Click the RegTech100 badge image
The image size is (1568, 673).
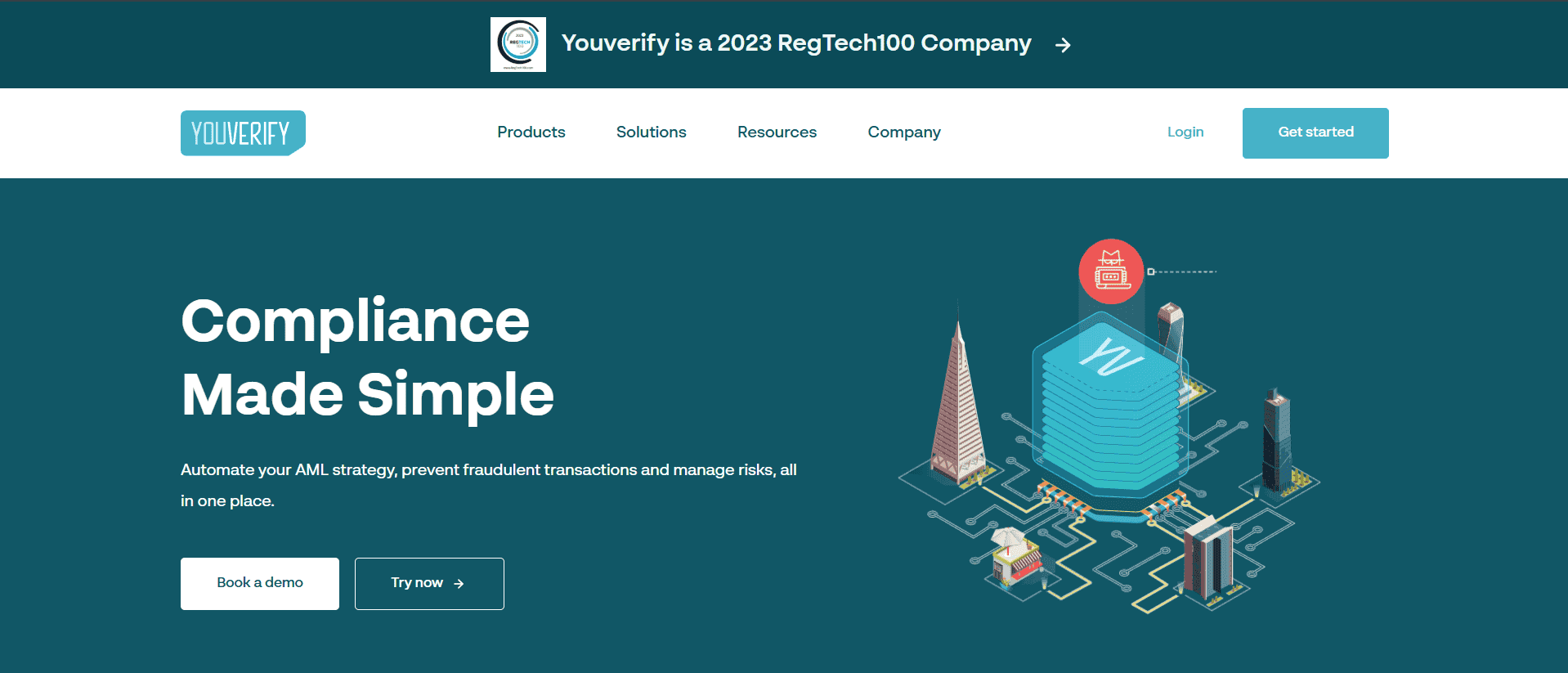518,44
